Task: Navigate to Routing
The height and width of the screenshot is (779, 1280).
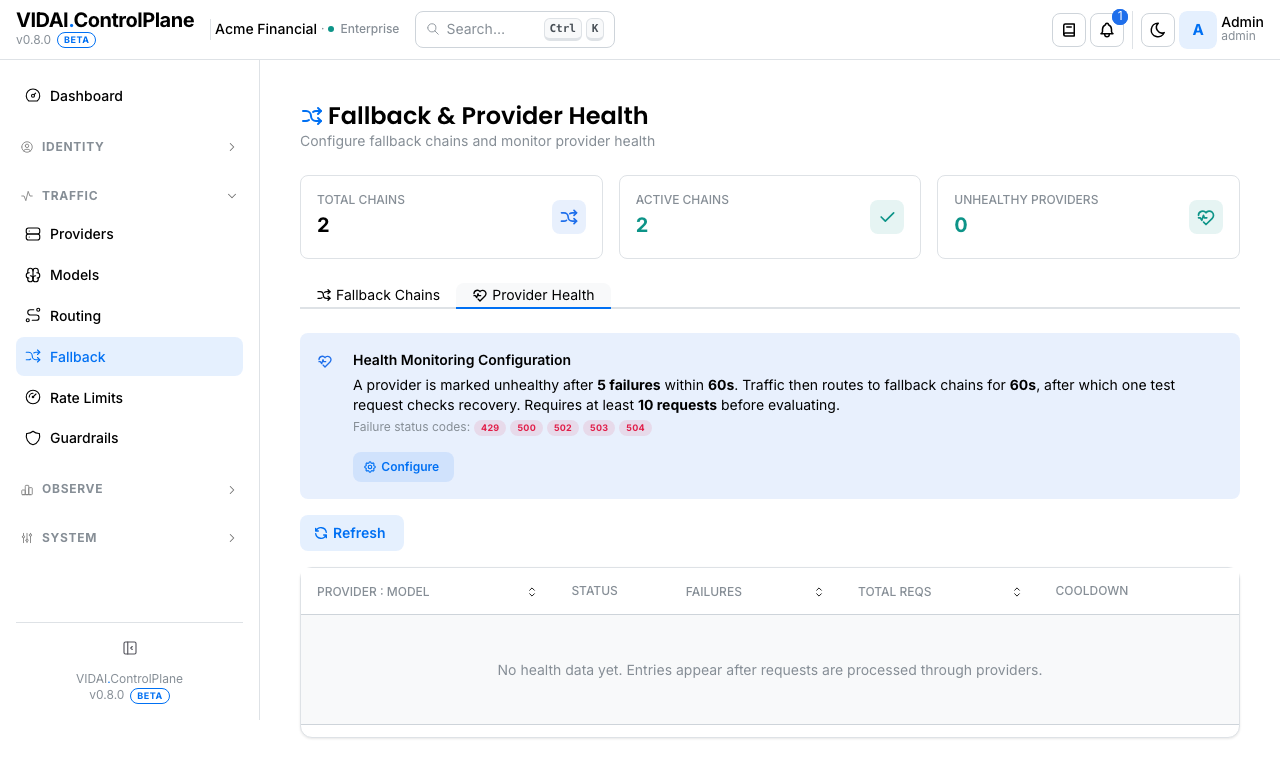Action: [x=129, y=316]
